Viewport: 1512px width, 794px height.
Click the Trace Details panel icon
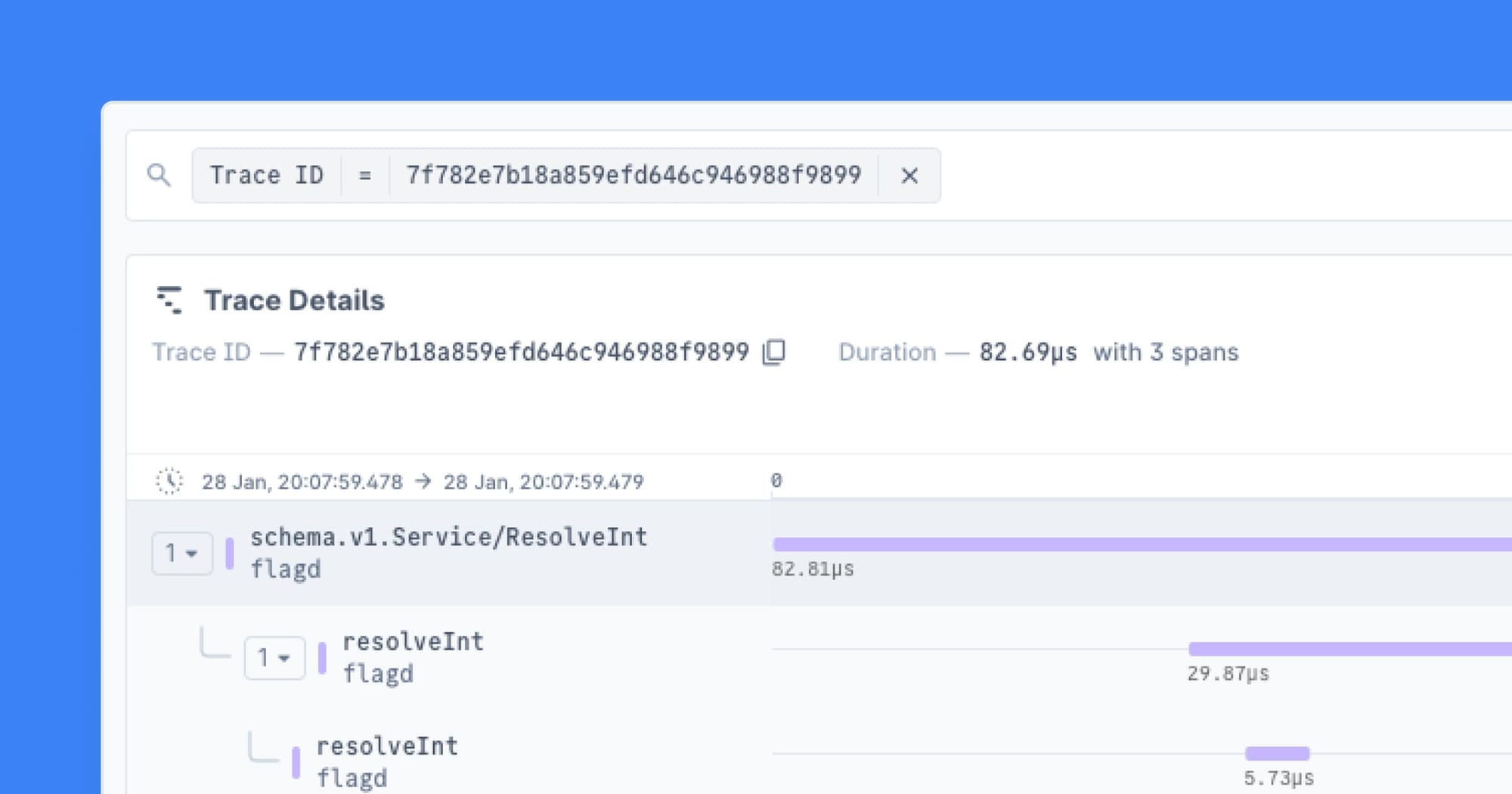point(170,299)
